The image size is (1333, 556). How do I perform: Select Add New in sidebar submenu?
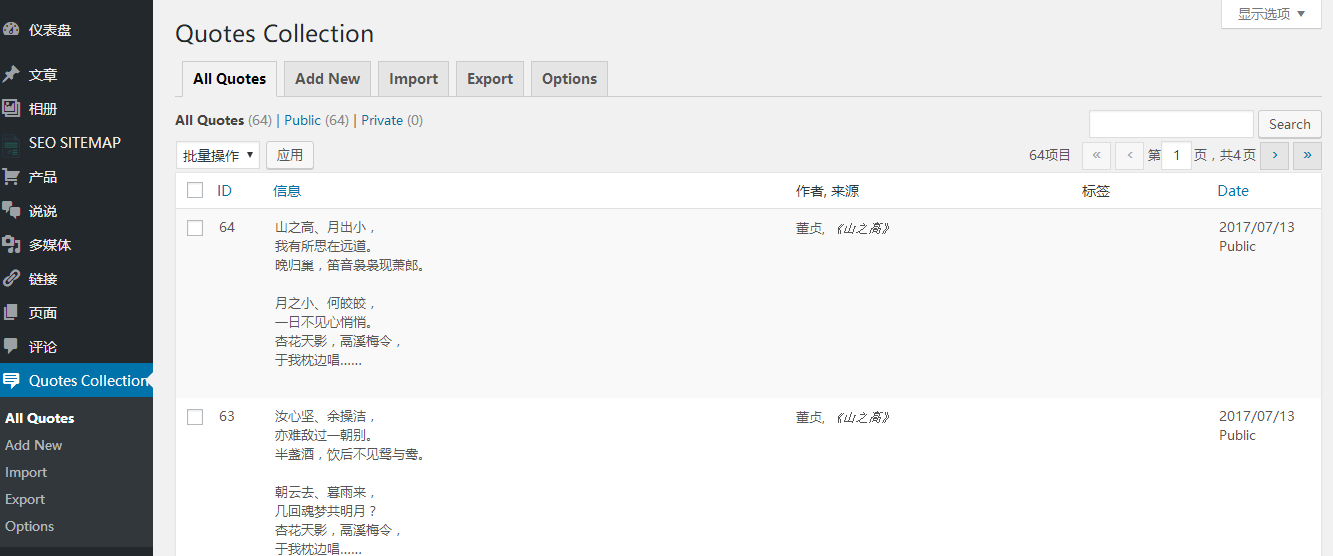click(34, 445)
